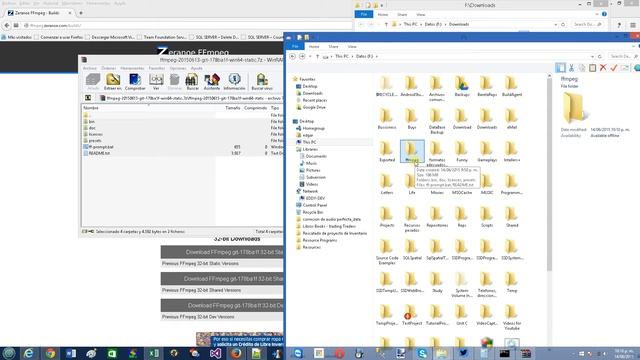Open new tab in Firefox

click(x=81, y=13)
